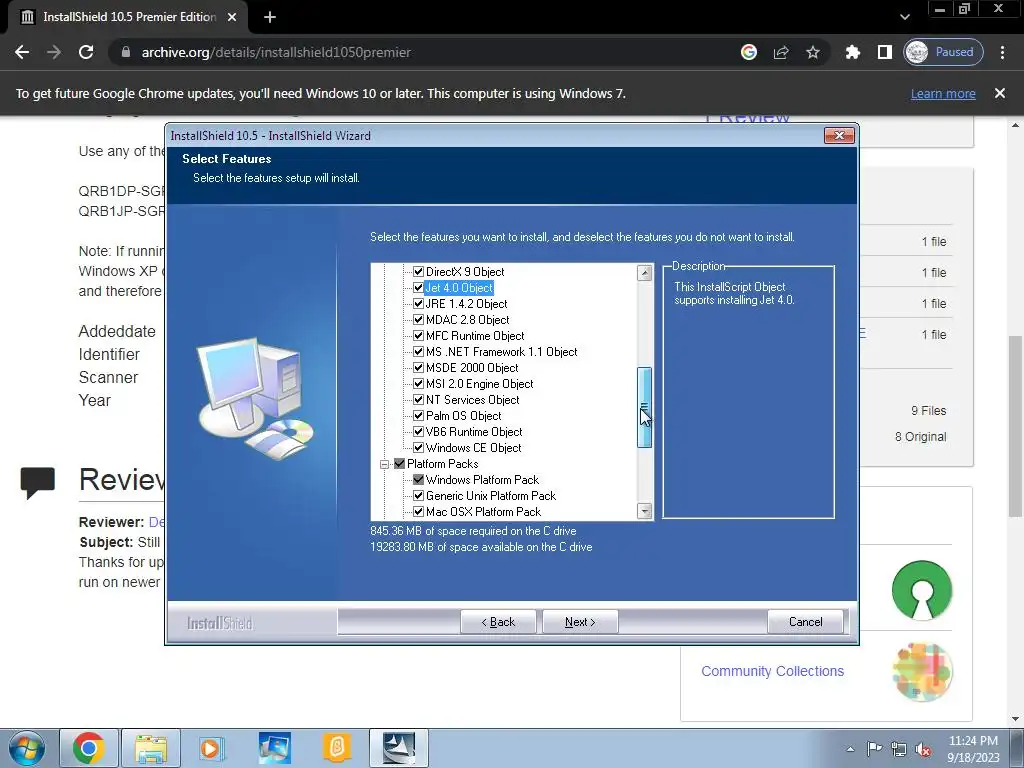Screen dimensions: 1024x768
Task: Open Chrome three-dot menu
Action: pyautogui.click(x=1002, y=52)
